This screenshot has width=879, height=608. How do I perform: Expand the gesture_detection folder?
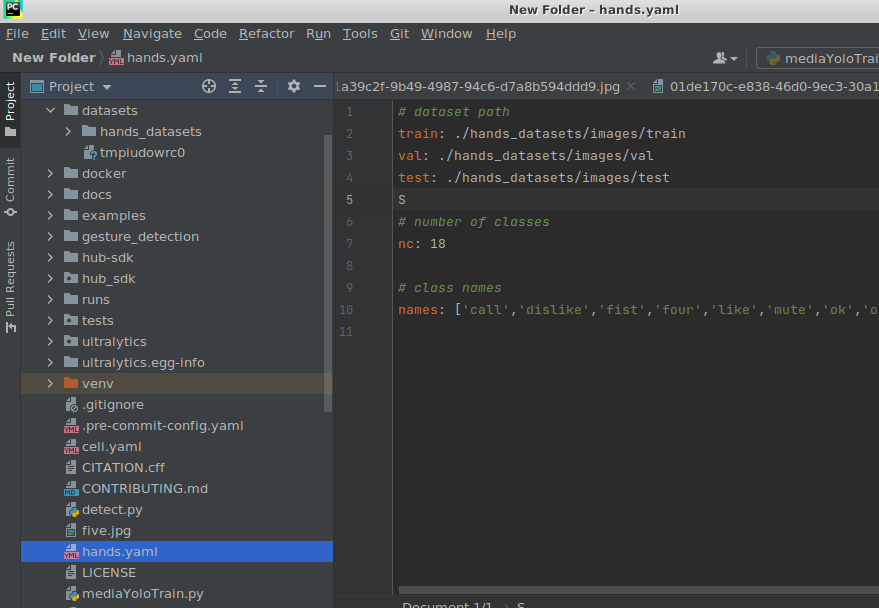point(50,236)
